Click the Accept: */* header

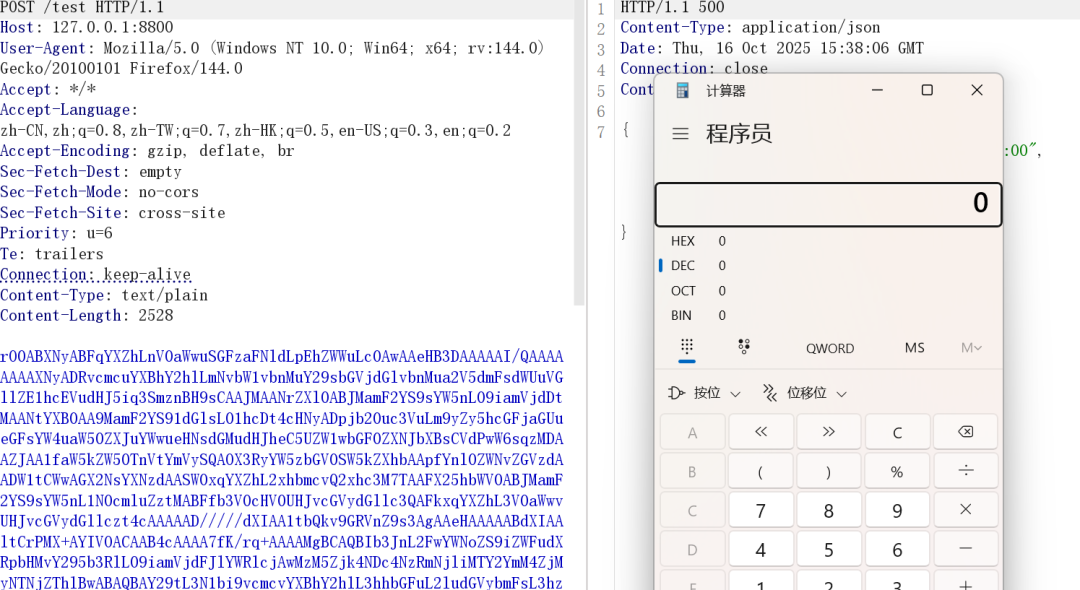48,89
